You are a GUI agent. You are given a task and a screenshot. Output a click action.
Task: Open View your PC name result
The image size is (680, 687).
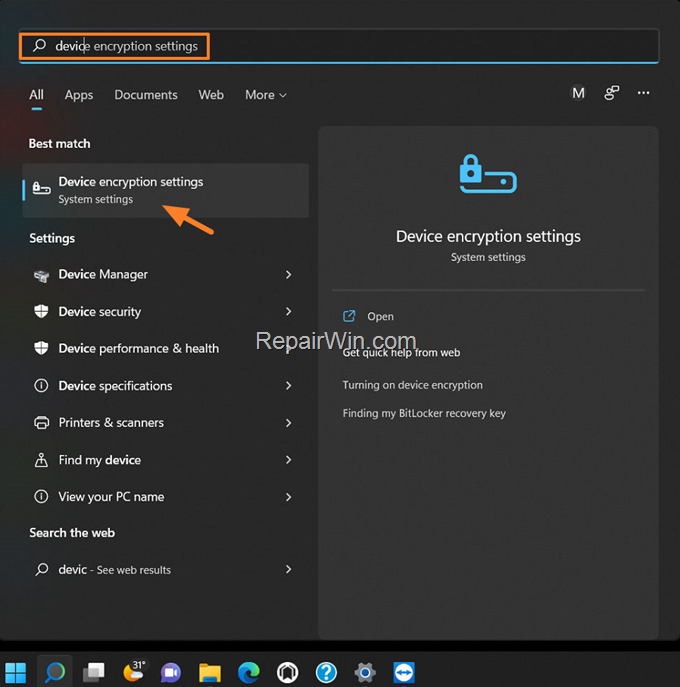point(166,497)
